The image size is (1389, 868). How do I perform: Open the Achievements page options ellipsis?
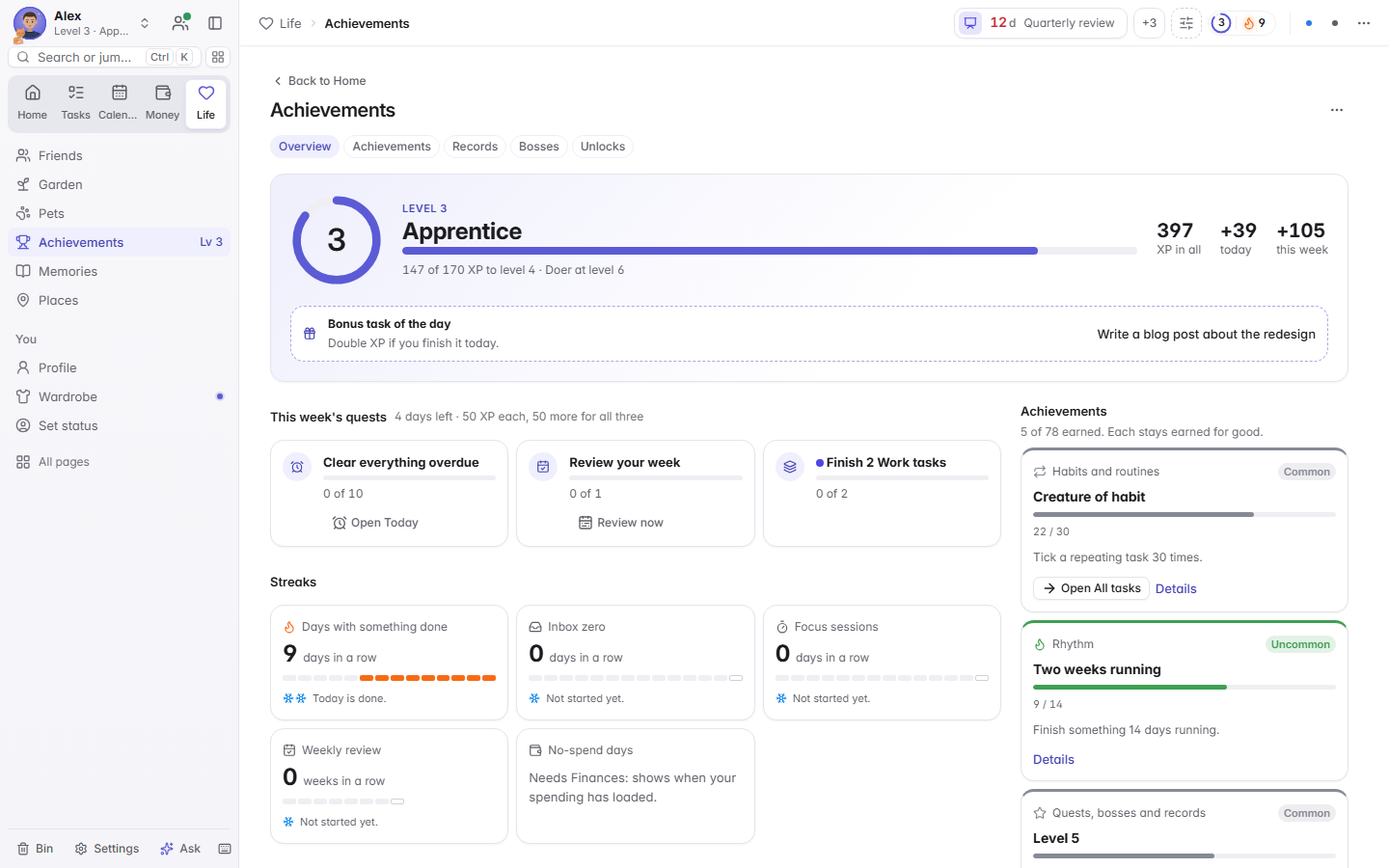pyautogui.click(x=1337, y=110)
